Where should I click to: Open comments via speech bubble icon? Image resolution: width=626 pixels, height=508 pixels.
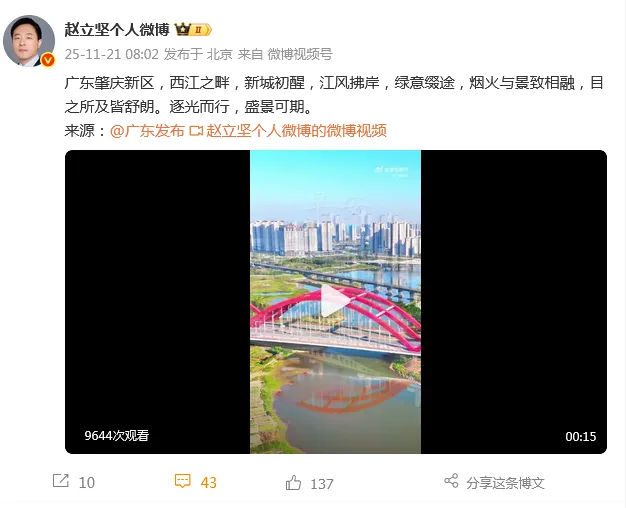[182, 481]
